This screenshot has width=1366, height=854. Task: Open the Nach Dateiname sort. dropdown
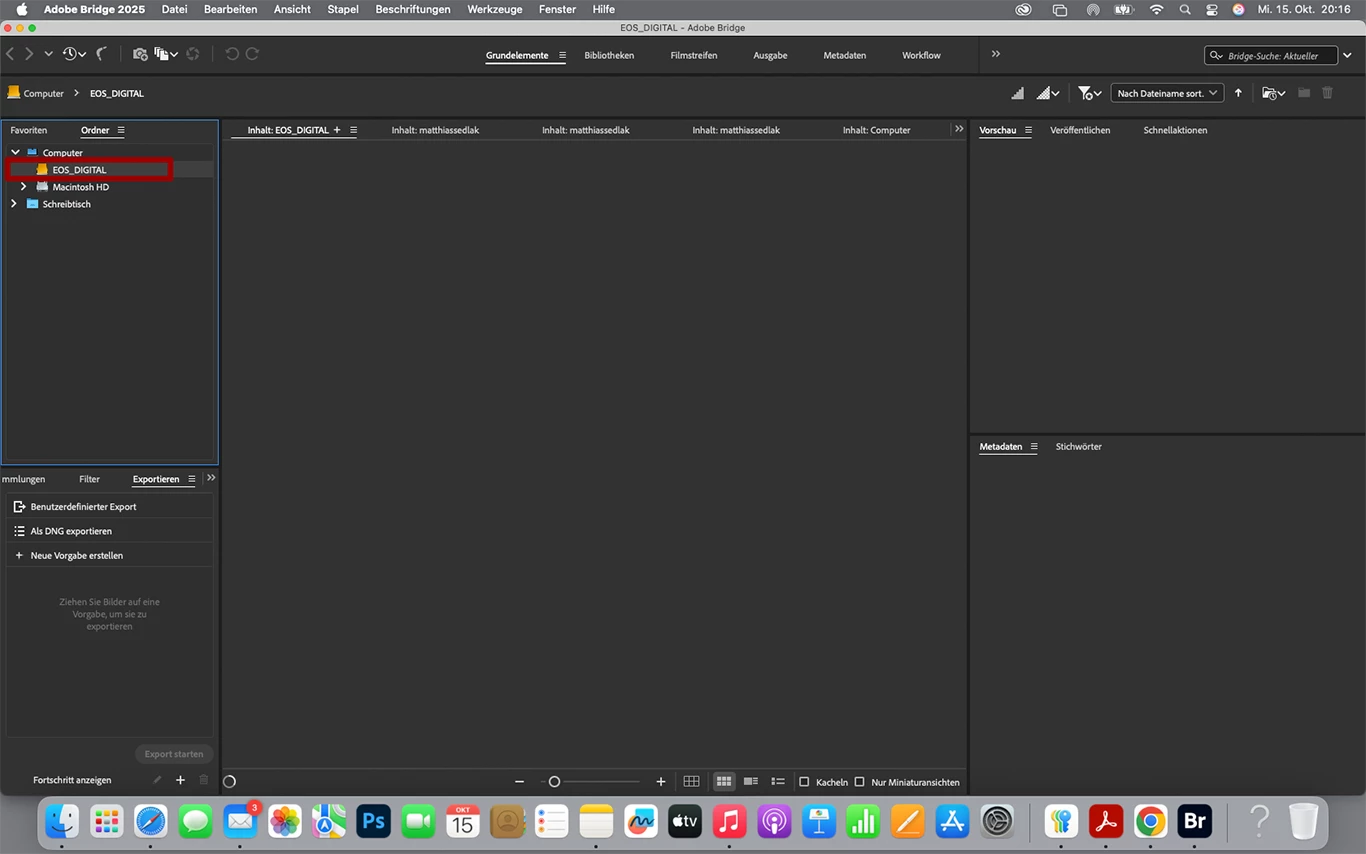(1167, 93)
